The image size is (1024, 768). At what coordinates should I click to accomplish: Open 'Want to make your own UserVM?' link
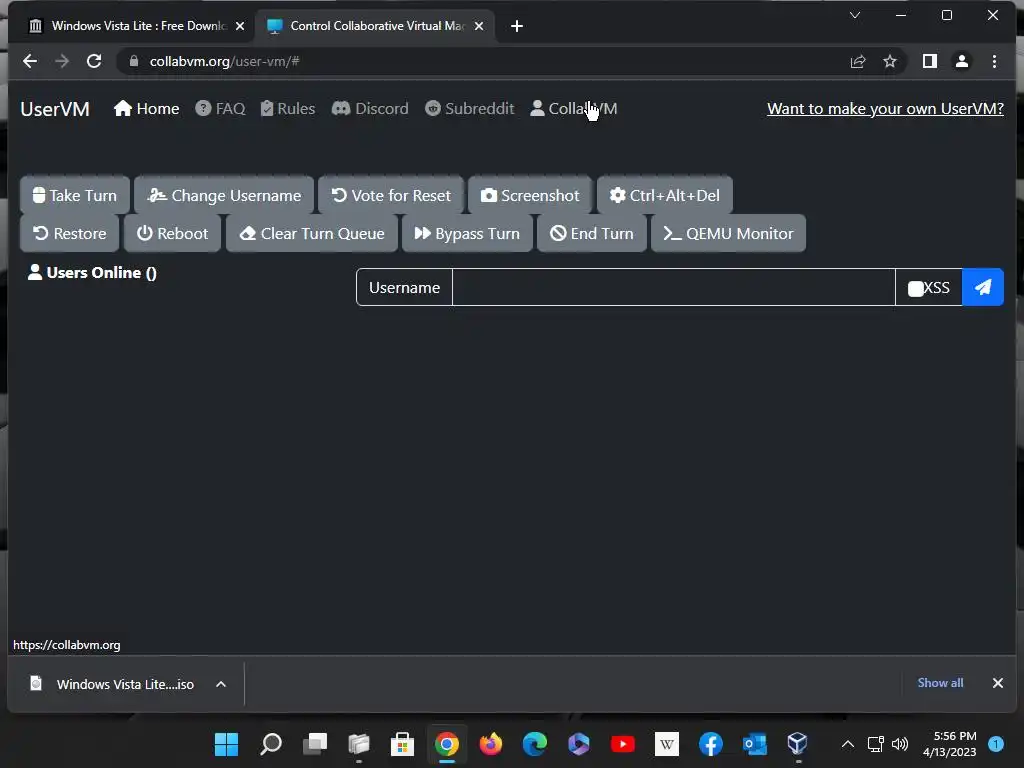pyautogui.click(x=885, y=108)
